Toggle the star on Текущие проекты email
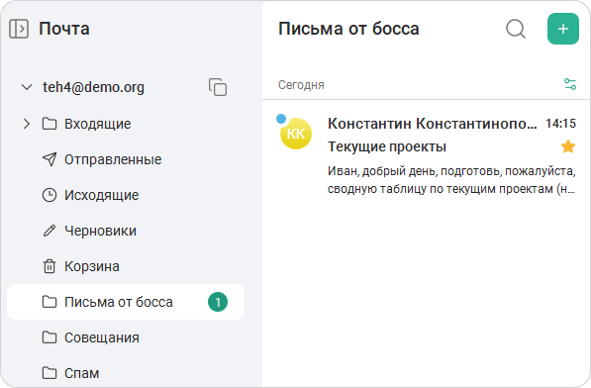The image size is (591, 388). (x=568, y=146)
